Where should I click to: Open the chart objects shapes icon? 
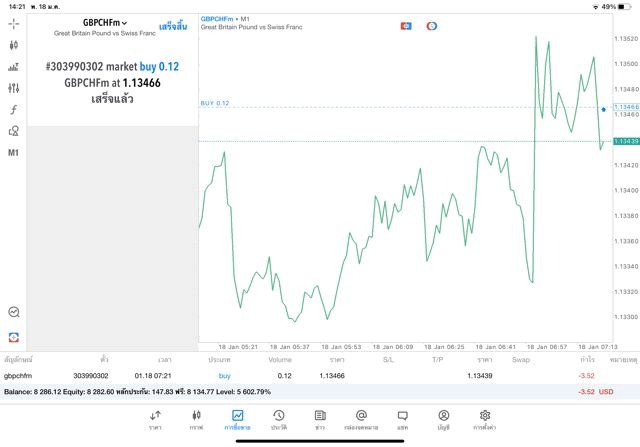click(x=13, y=131)
